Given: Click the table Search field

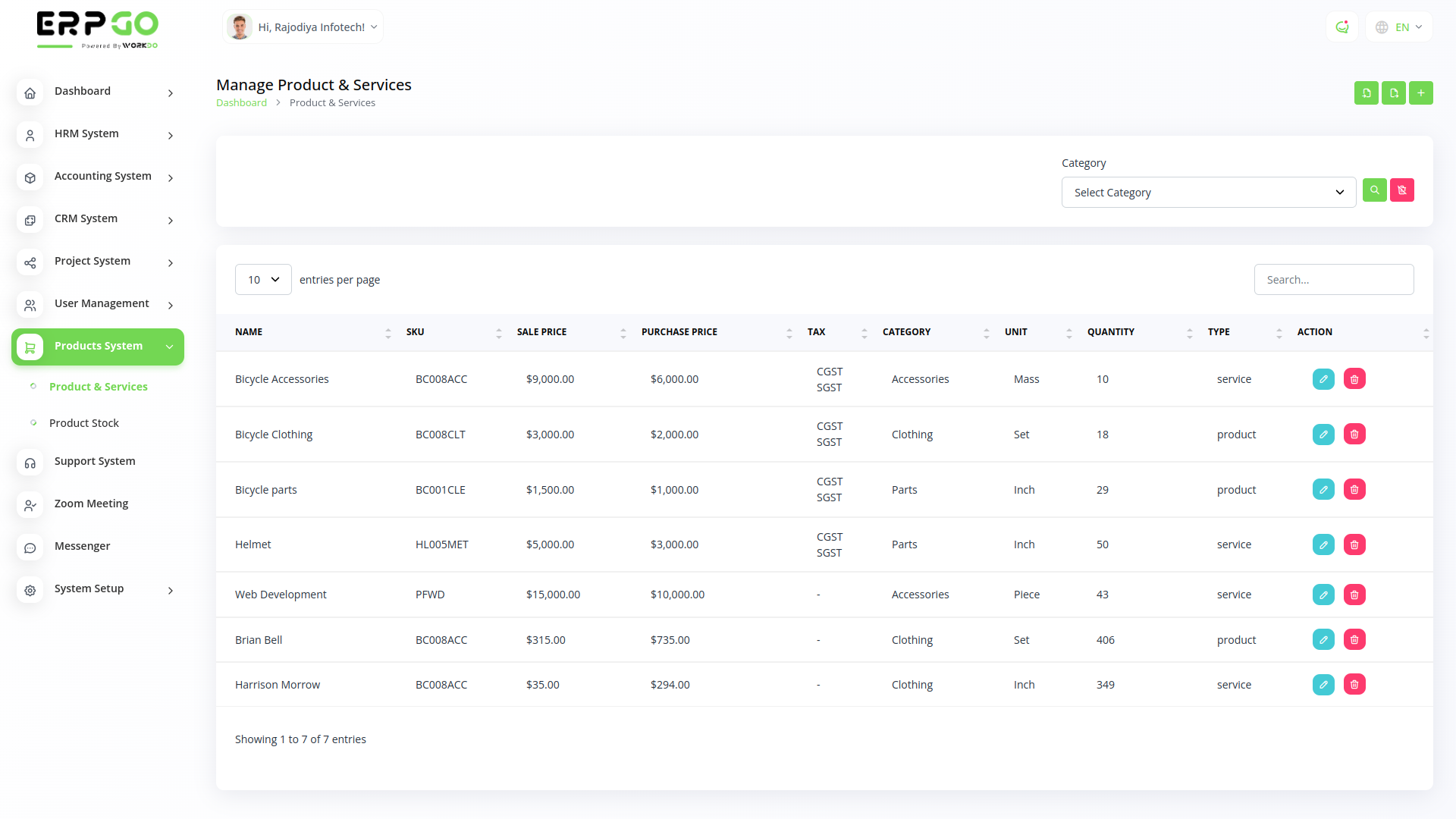Looking at the screenshot, I should click(1333, 280).
